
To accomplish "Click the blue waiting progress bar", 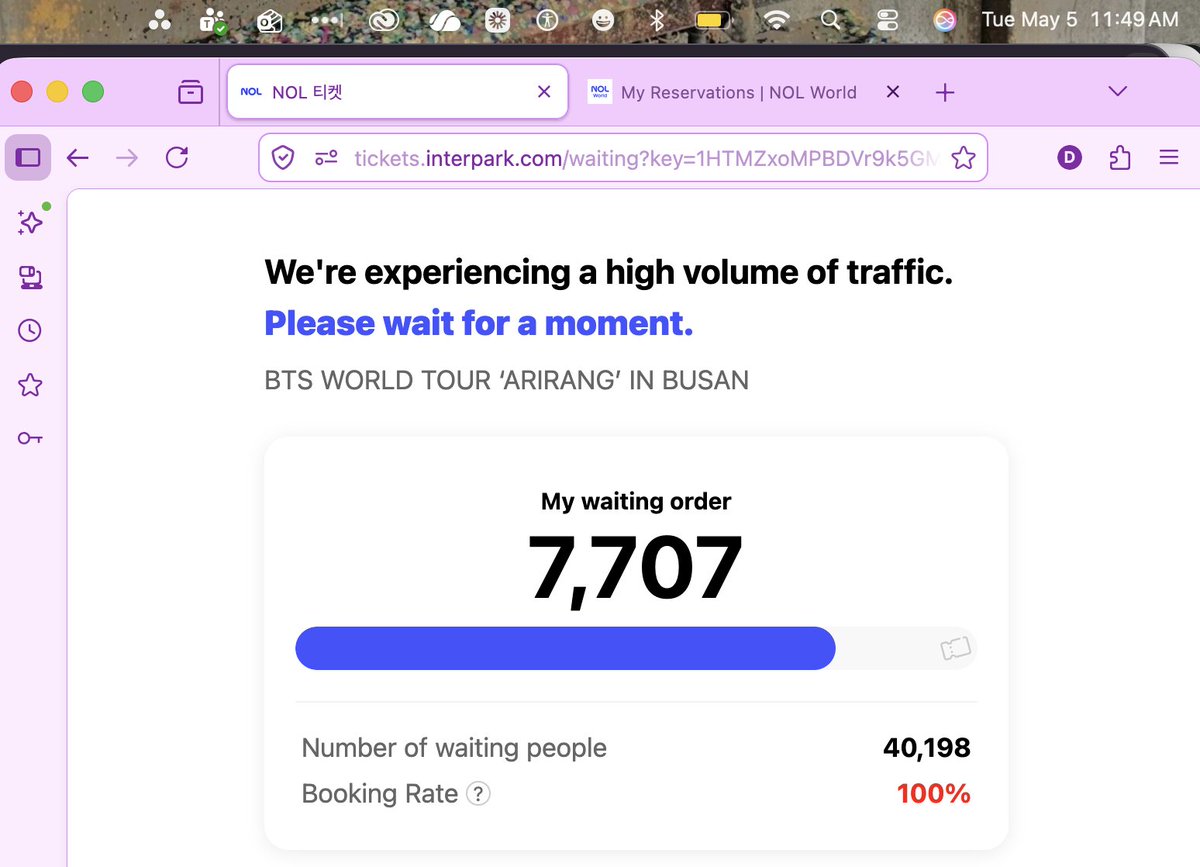I will click(565, 648).
